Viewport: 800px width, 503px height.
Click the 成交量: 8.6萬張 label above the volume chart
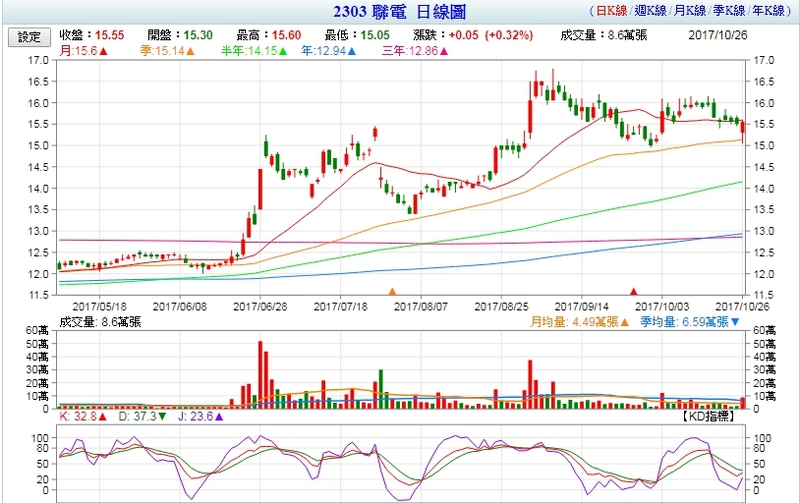100,322
